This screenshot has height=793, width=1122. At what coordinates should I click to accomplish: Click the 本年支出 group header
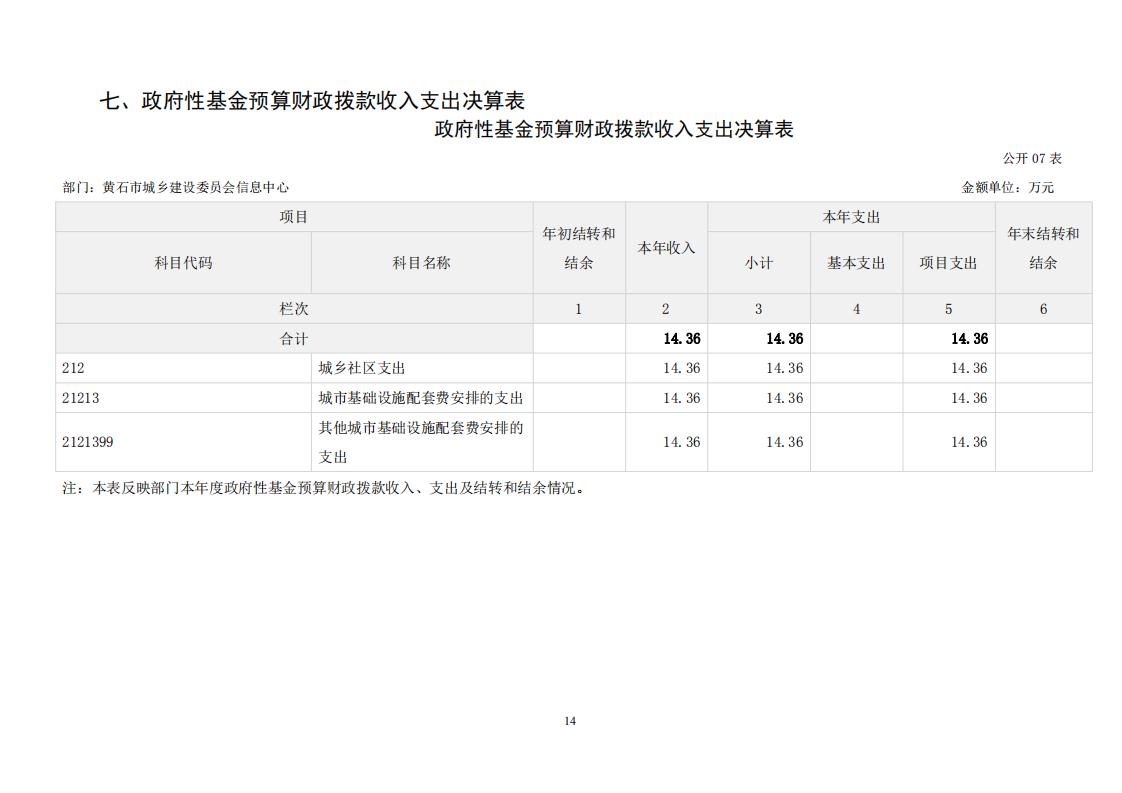(x=851, y=217)
